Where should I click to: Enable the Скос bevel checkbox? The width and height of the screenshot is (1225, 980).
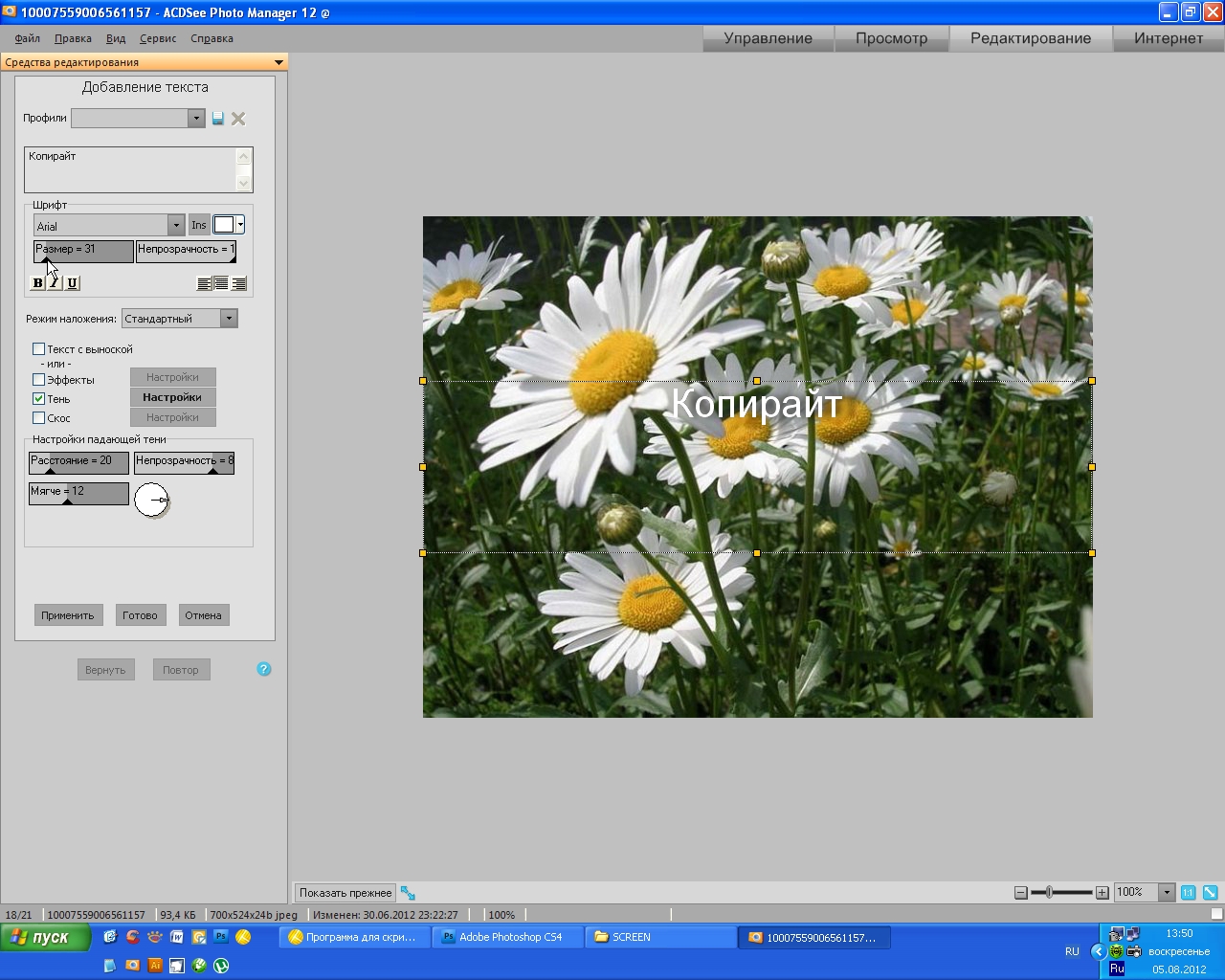tap(39, 417)
